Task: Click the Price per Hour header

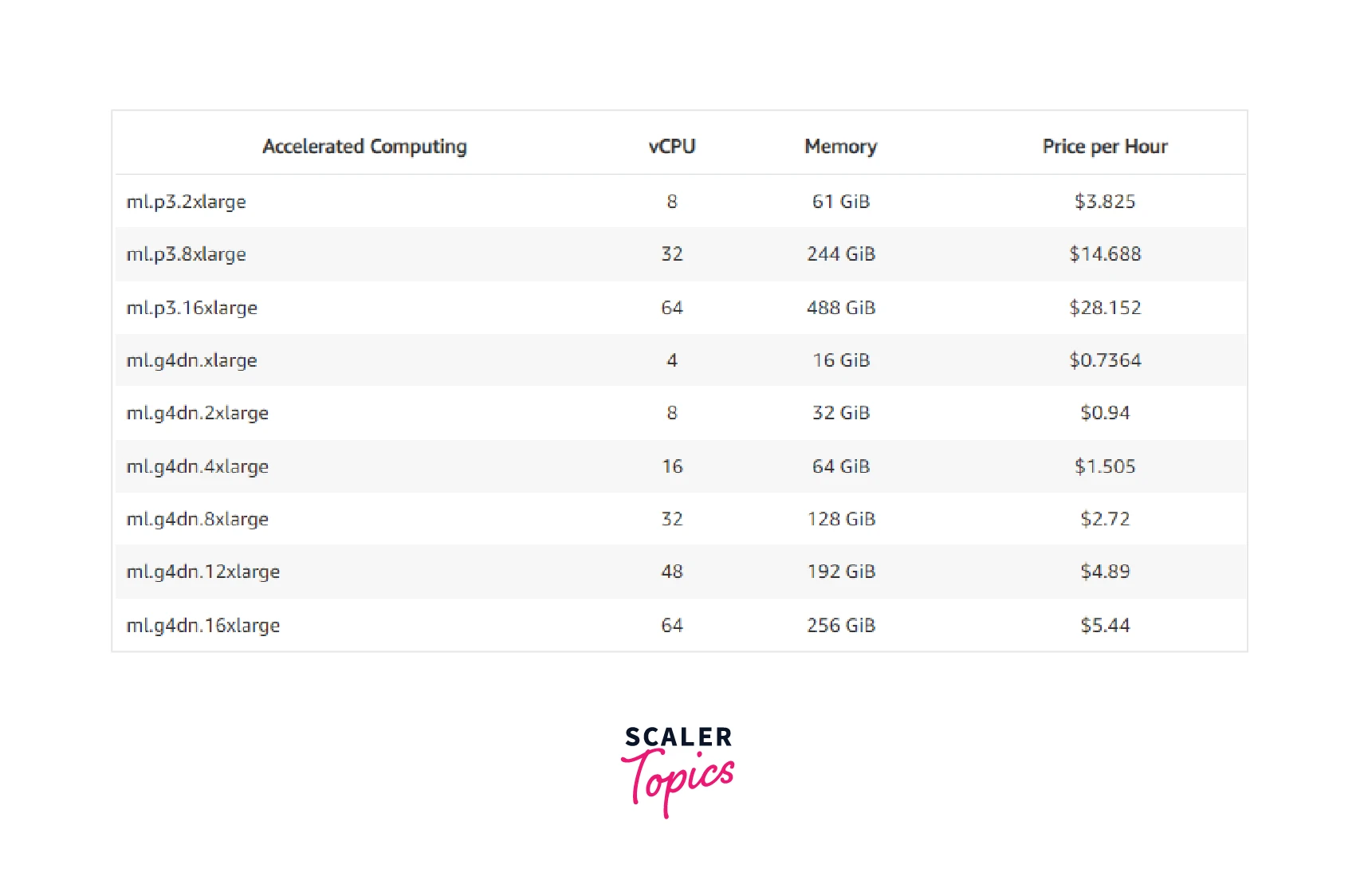Action: [1104, 147]
